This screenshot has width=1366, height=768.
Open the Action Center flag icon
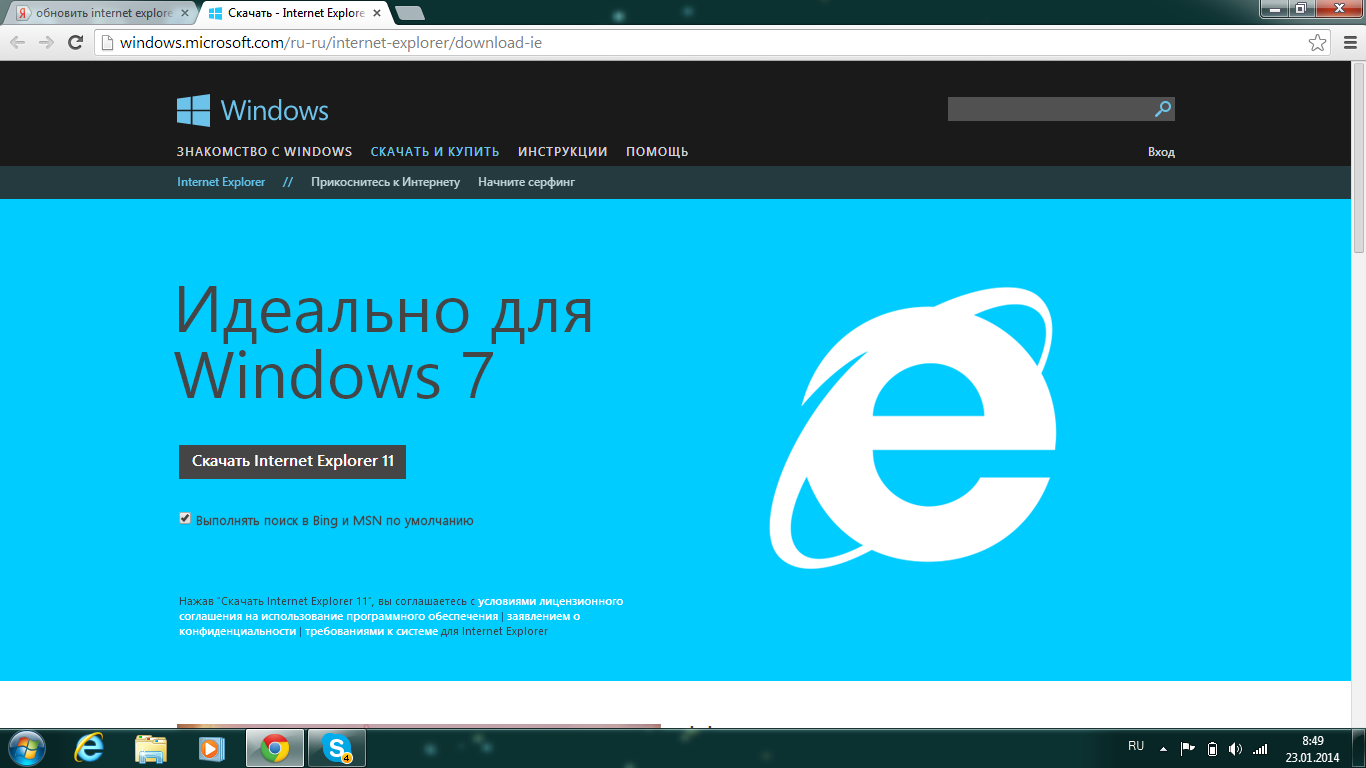1188,748
